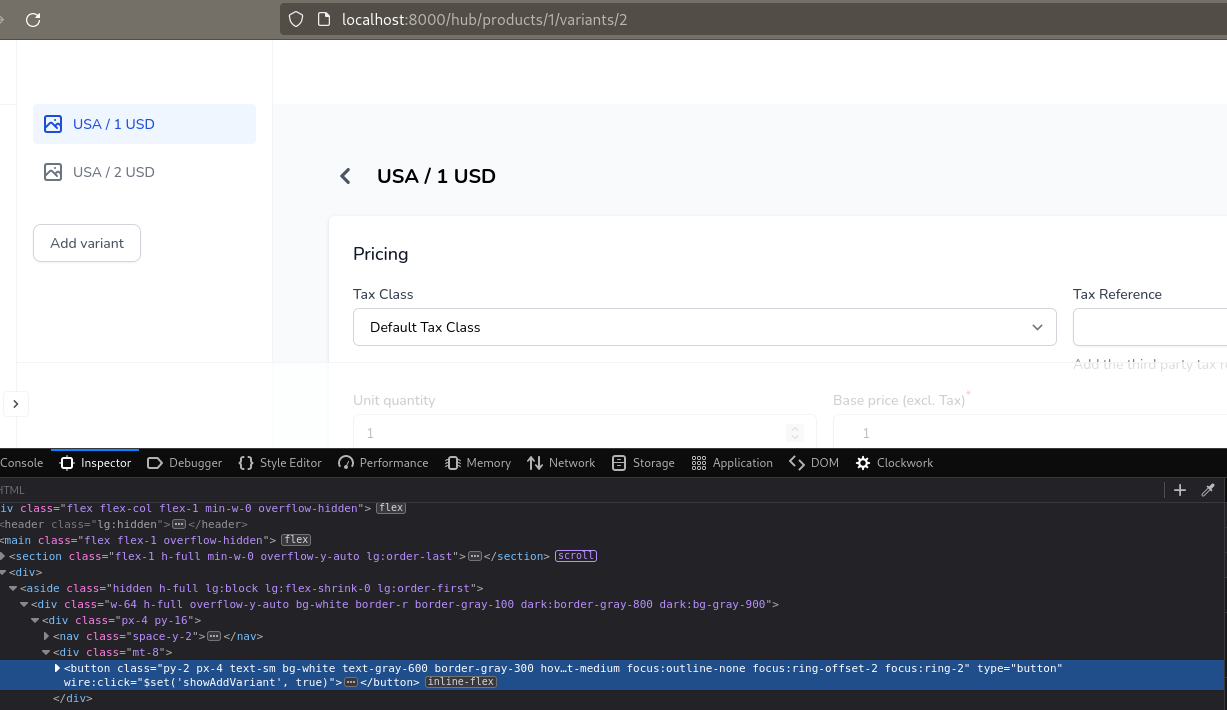This screenshot has width=1227, height=710.
Task: Select the element picker tool in DevTools
Action: coord(1208,490)
